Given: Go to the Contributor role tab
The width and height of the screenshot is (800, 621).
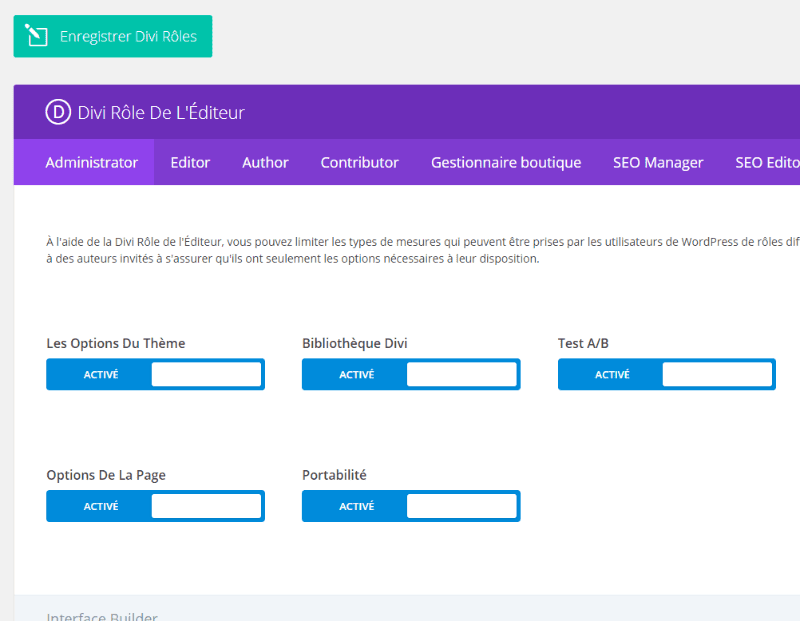Looking at the screenshot, I should pos(359,162).
